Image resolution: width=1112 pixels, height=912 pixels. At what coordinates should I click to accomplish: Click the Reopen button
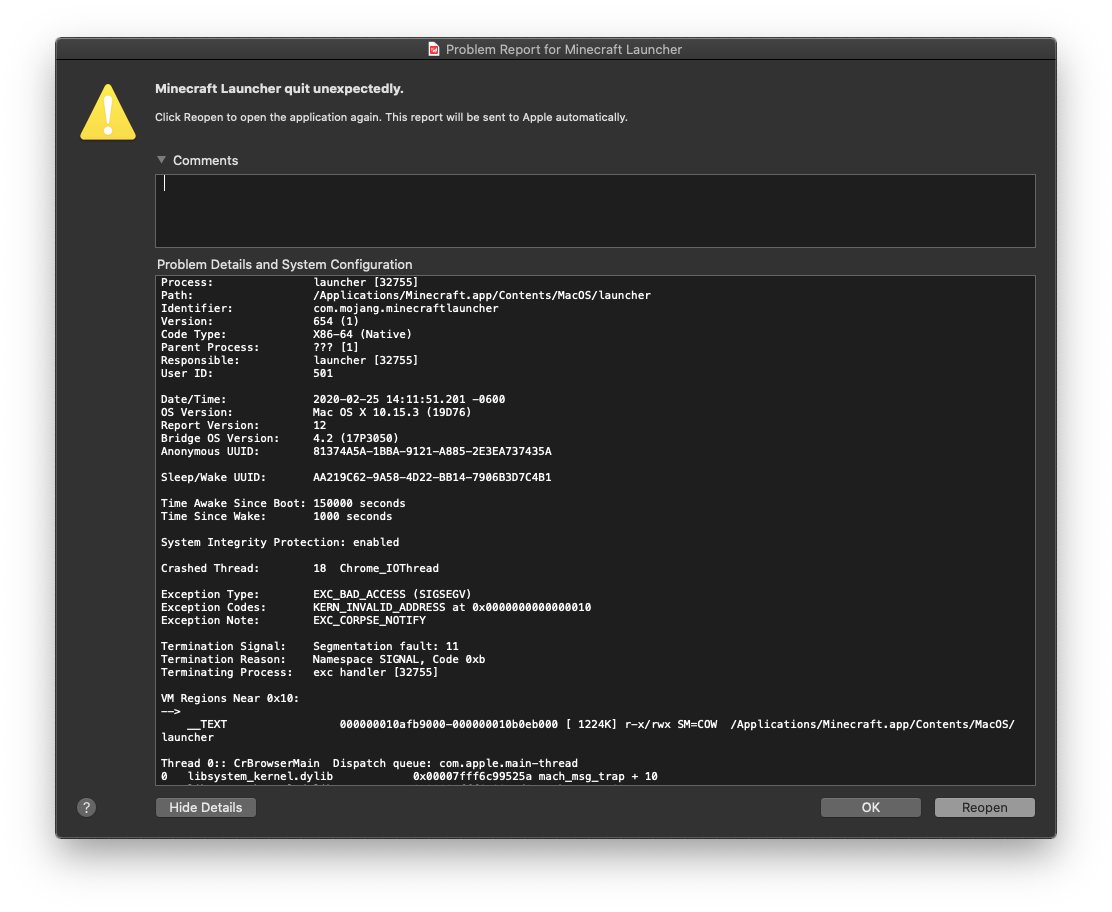pos(984,807)
